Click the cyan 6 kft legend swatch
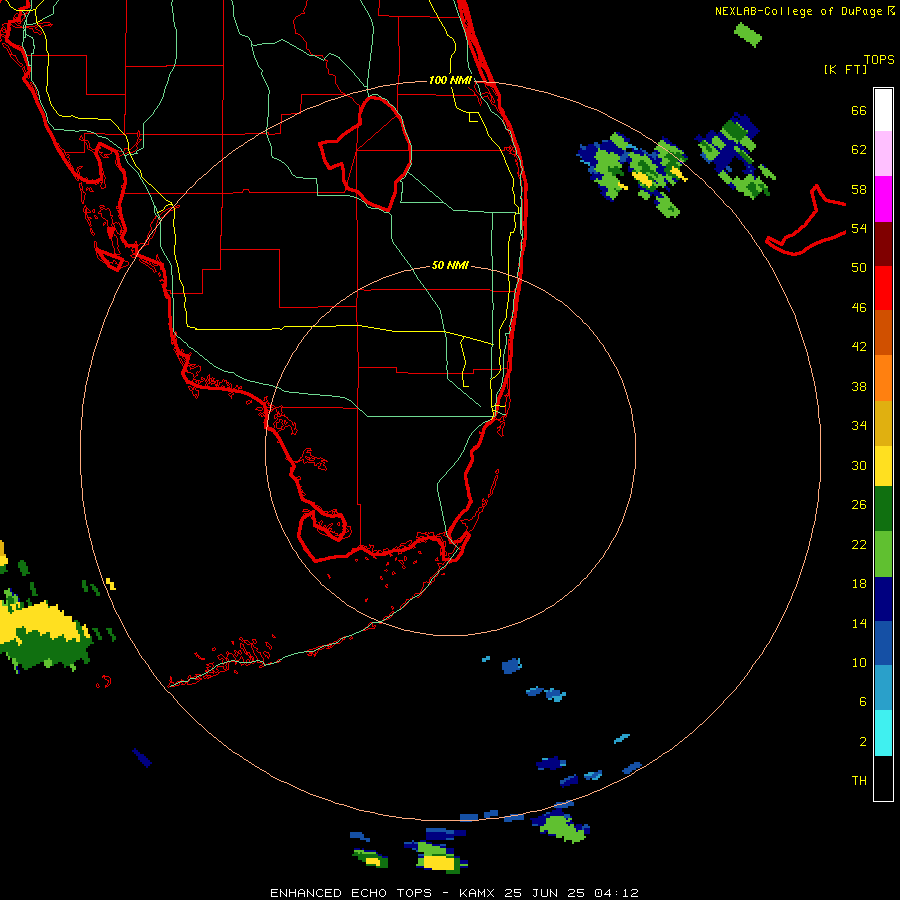The height and width of the screenshot is (900, 900). pyautogui.click(x=883, y=733)
